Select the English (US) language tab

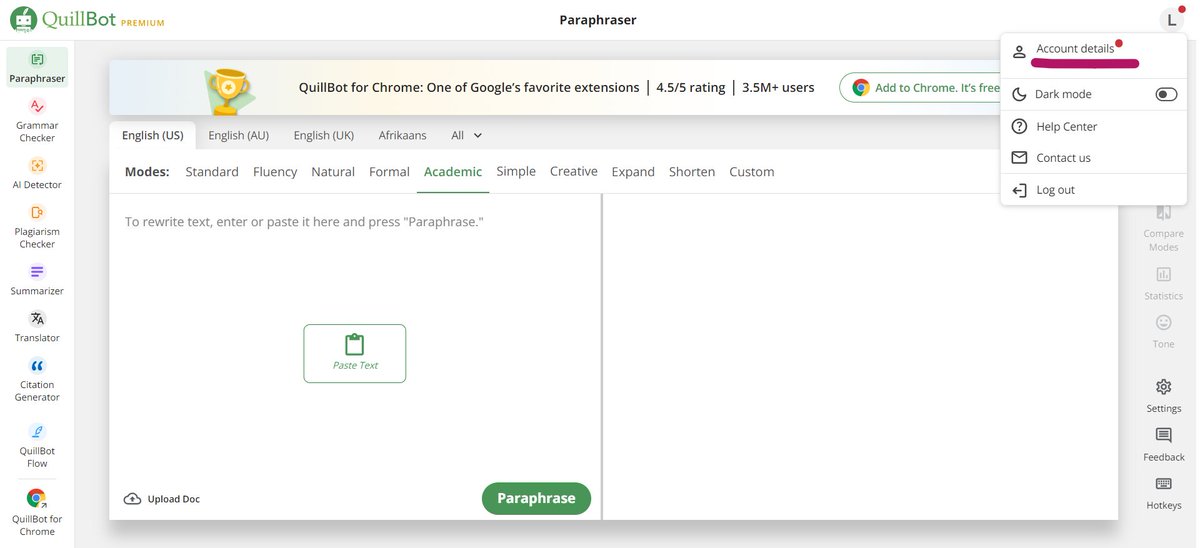tap(152, 135)
